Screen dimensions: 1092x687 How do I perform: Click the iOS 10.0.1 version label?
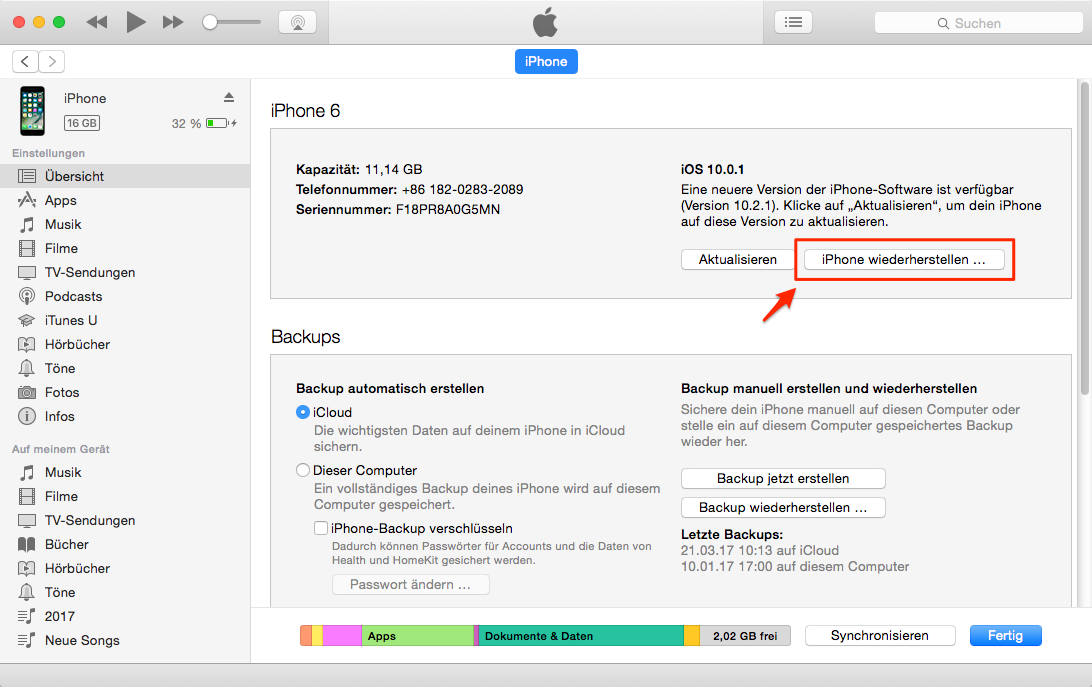coord(712,169)
